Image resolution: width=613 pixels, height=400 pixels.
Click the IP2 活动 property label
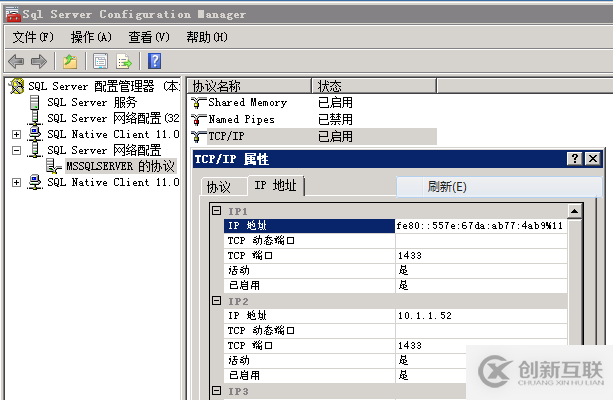[x=309, y=360]
